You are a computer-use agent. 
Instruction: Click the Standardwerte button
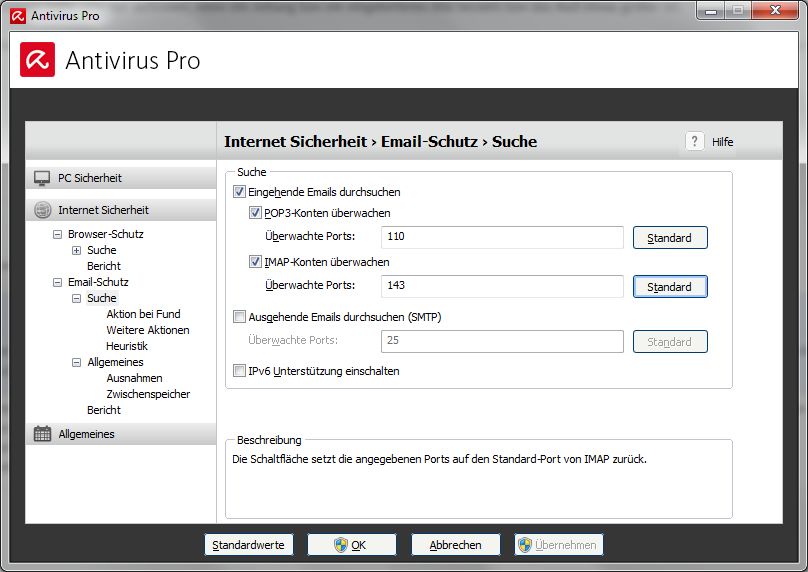click(249, 545)
